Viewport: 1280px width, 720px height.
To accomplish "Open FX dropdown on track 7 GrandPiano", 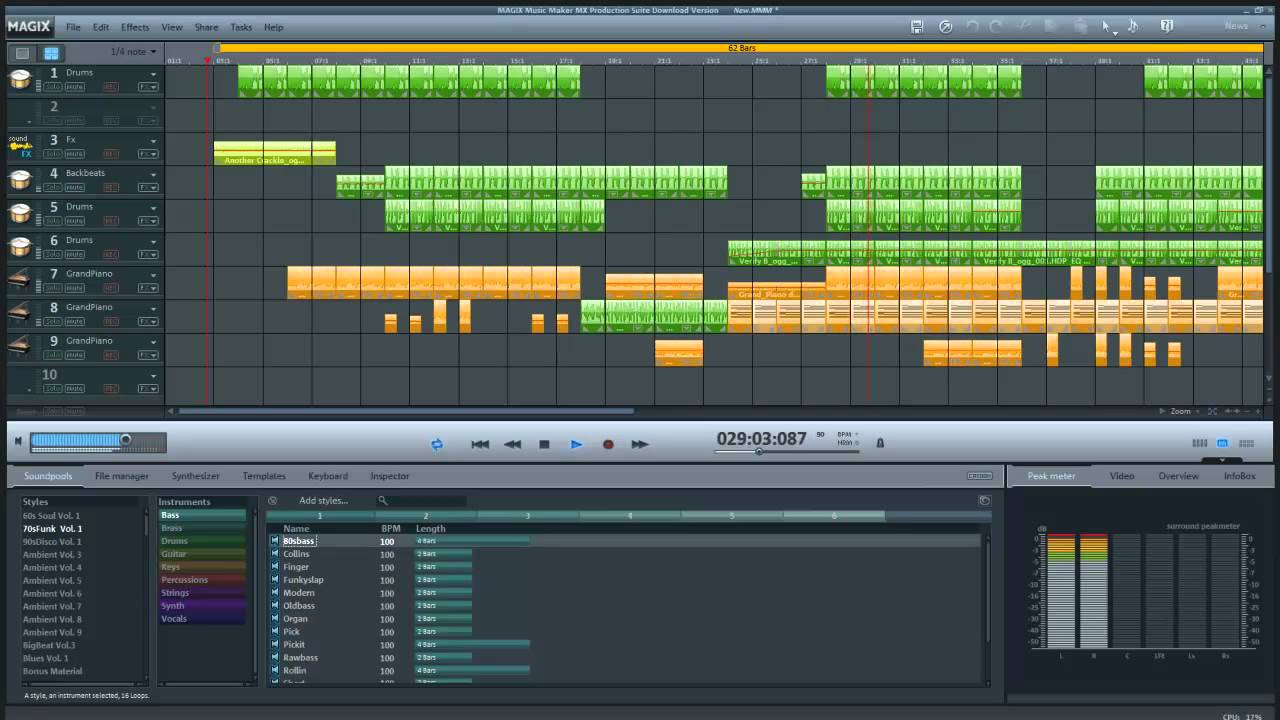I will click(x=148, y=288).
